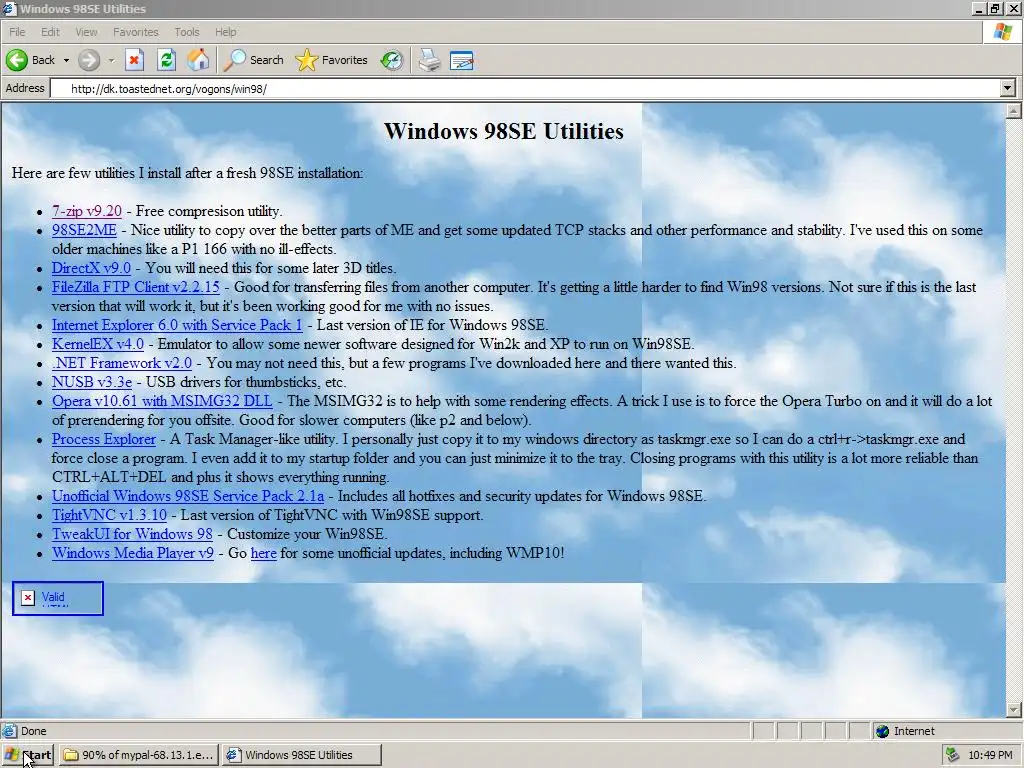This screenshot has width=1024, height=768.
Task: Open the 7-zip v9.20 link
Action: pyautogui.click(x=87, y=211)
